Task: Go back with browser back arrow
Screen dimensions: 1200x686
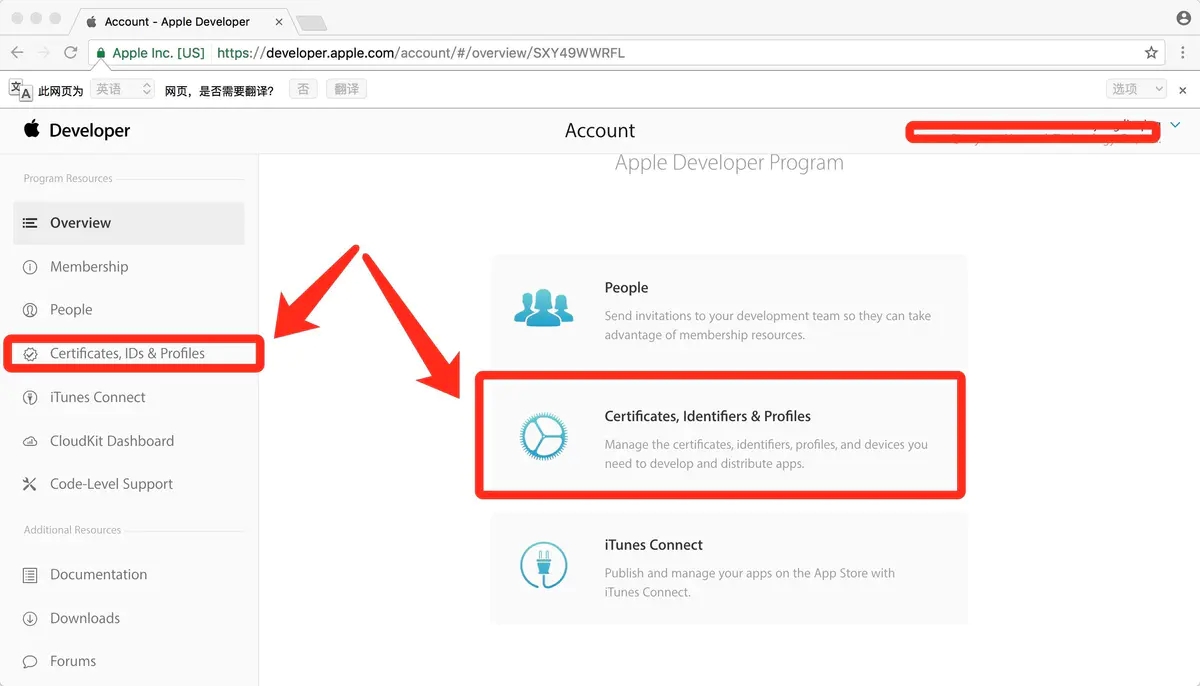Action: pyautogui.click(x=17, y=53)
